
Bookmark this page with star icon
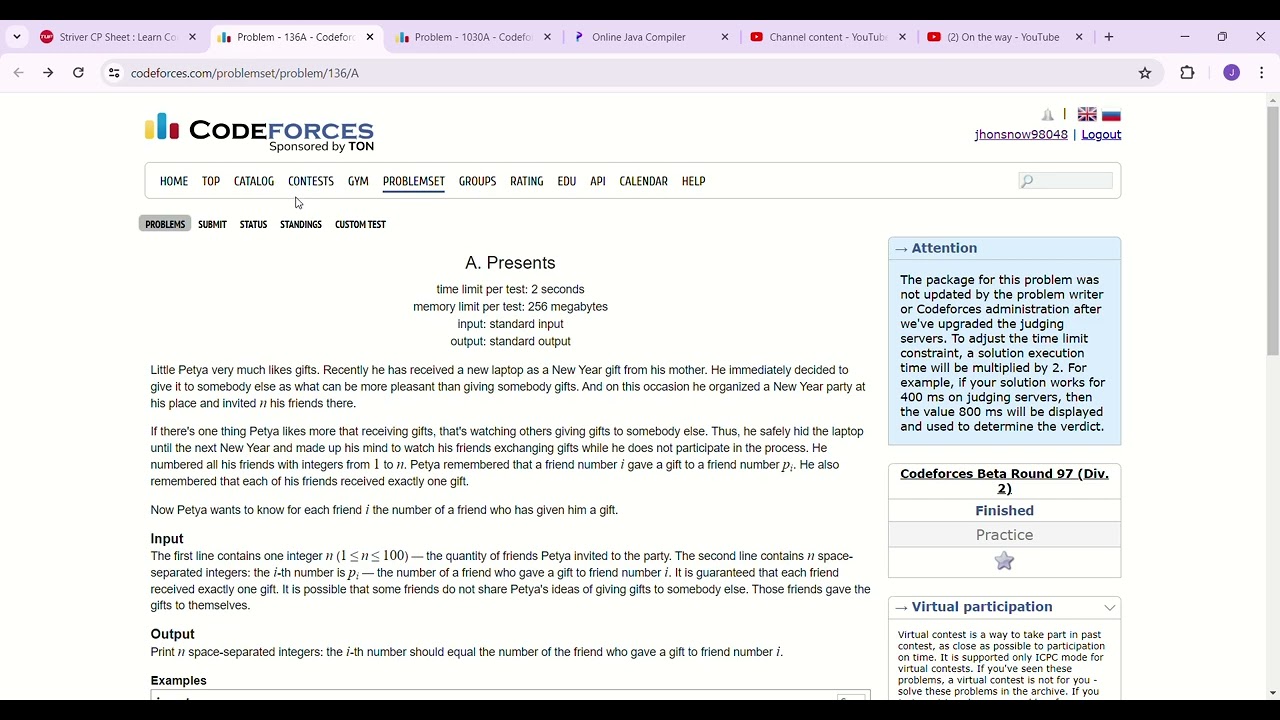tap(1145, 73)
